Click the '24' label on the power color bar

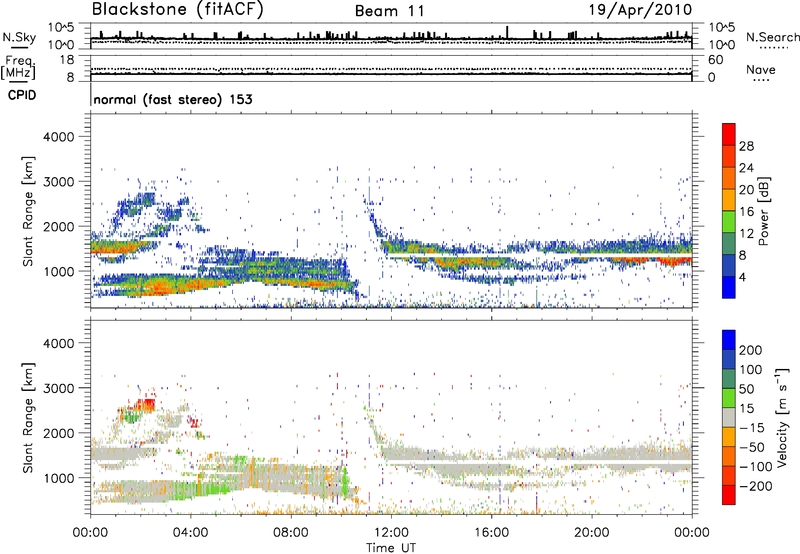coord(746,168)
